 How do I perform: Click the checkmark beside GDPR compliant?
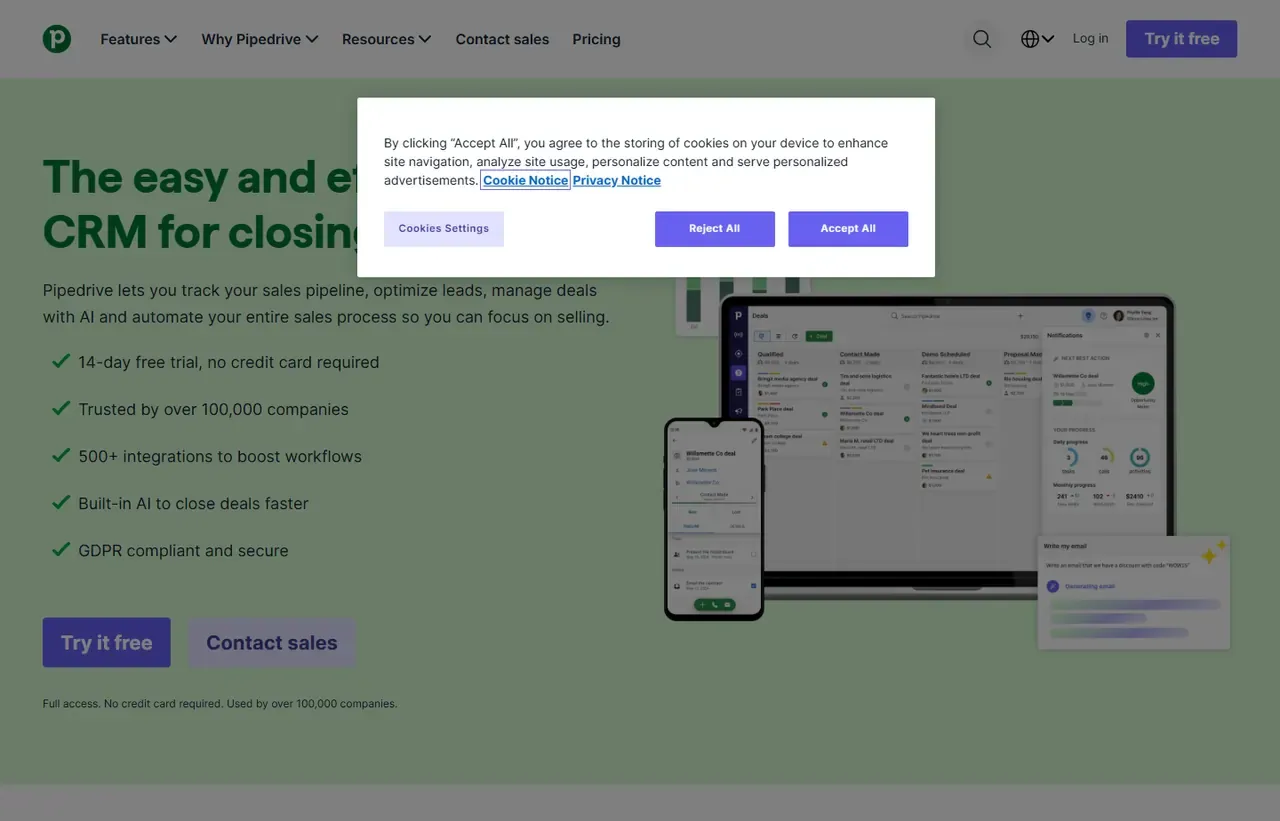pyautogui.click(x=61, y=549)
